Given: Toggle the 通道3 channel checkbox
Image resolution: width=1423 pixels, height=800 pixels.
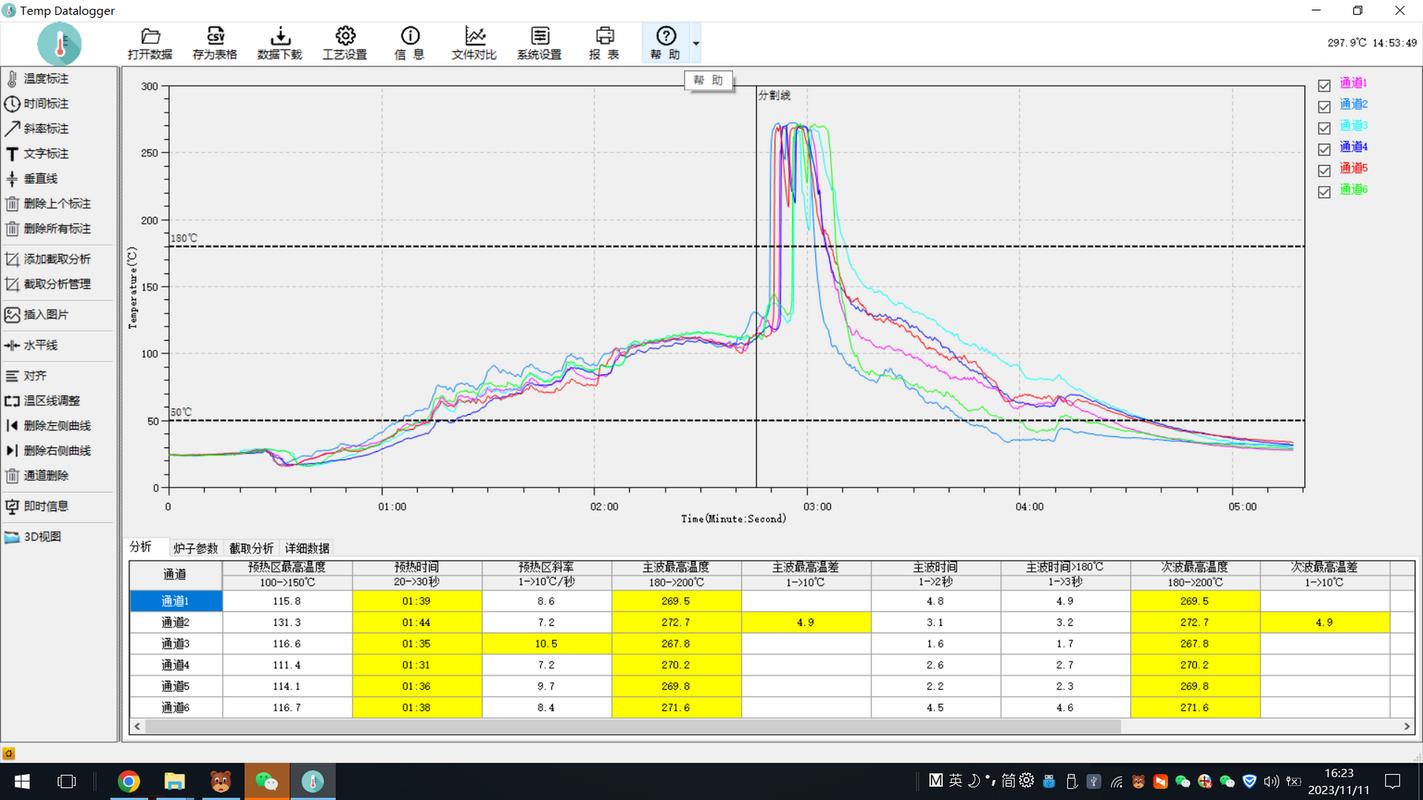Looking at the screenshot, I should tap(1324, 128).
